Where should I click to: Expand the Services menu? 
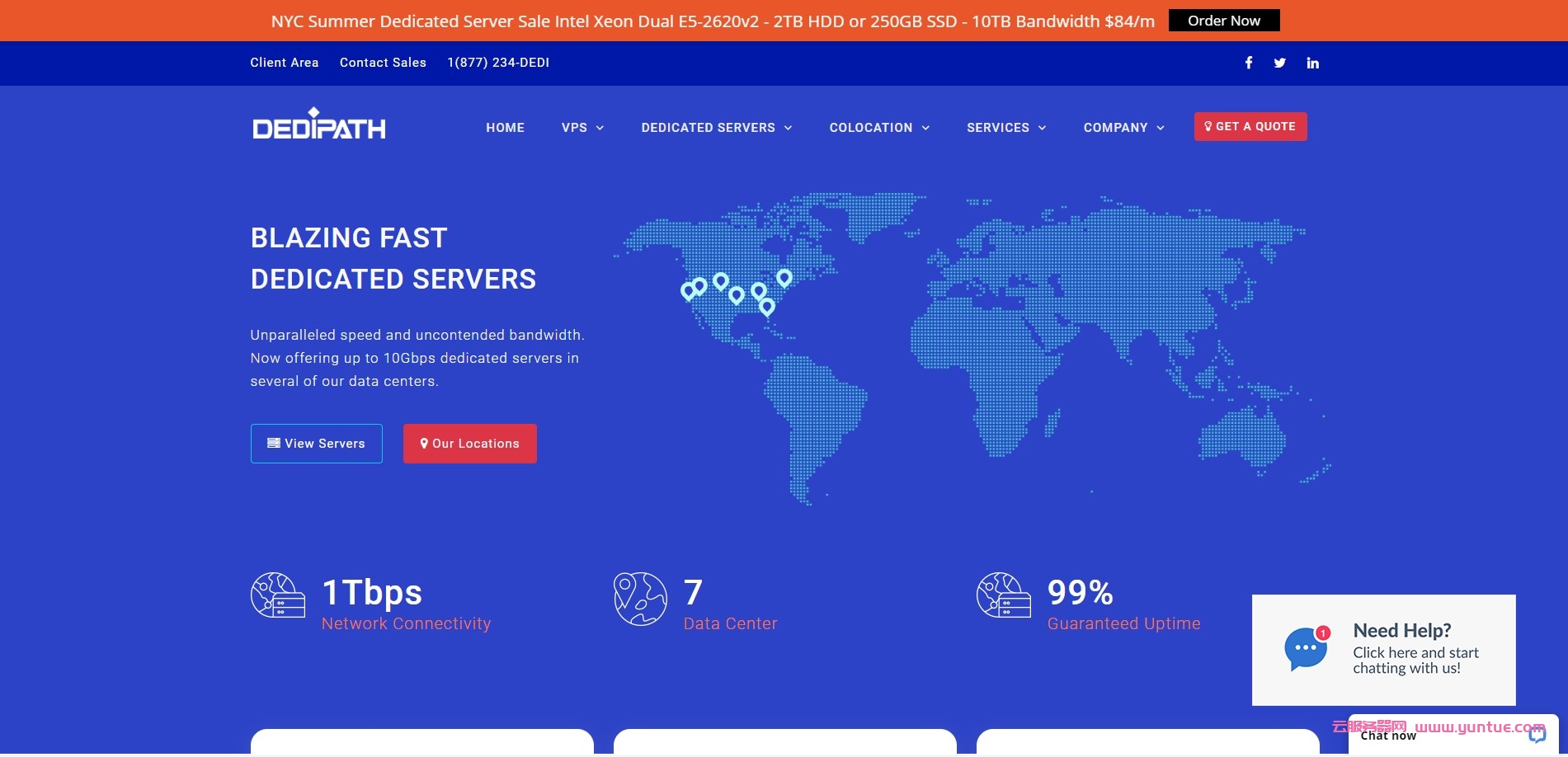point(1006,128)
